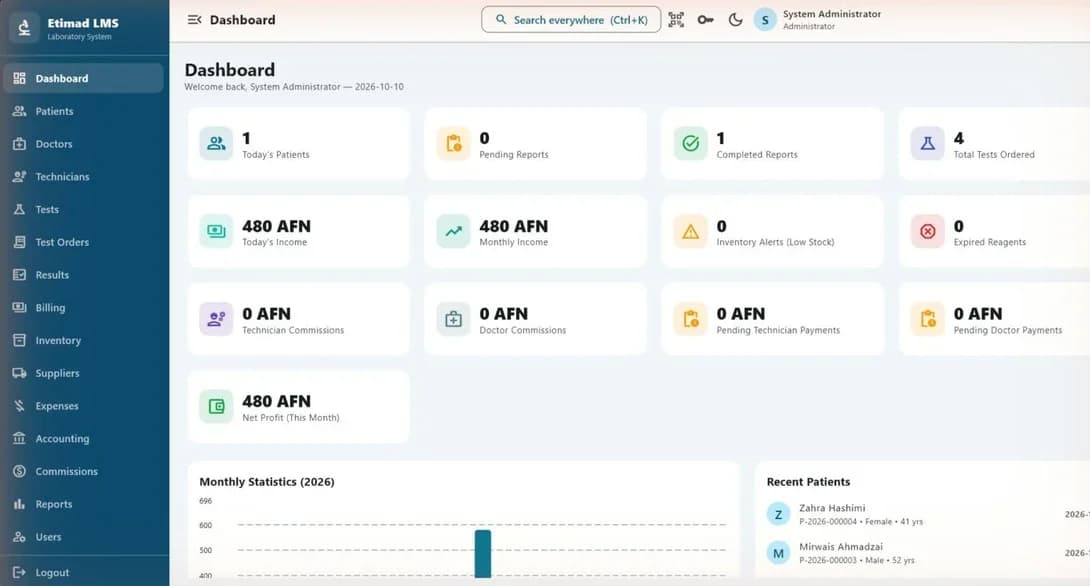
Task: Click the "Total Tests Ordered" label
Action: [993, 155]
